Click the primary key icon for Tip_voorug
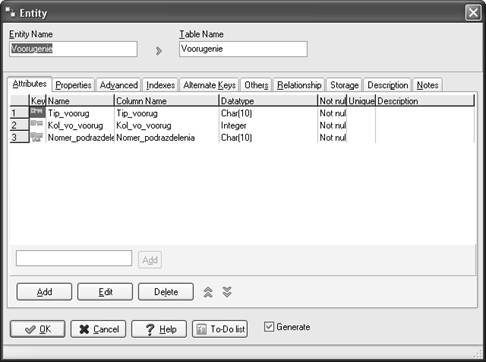Image resolution: width=486 pixels, height=362 pixels. [38, 112]
